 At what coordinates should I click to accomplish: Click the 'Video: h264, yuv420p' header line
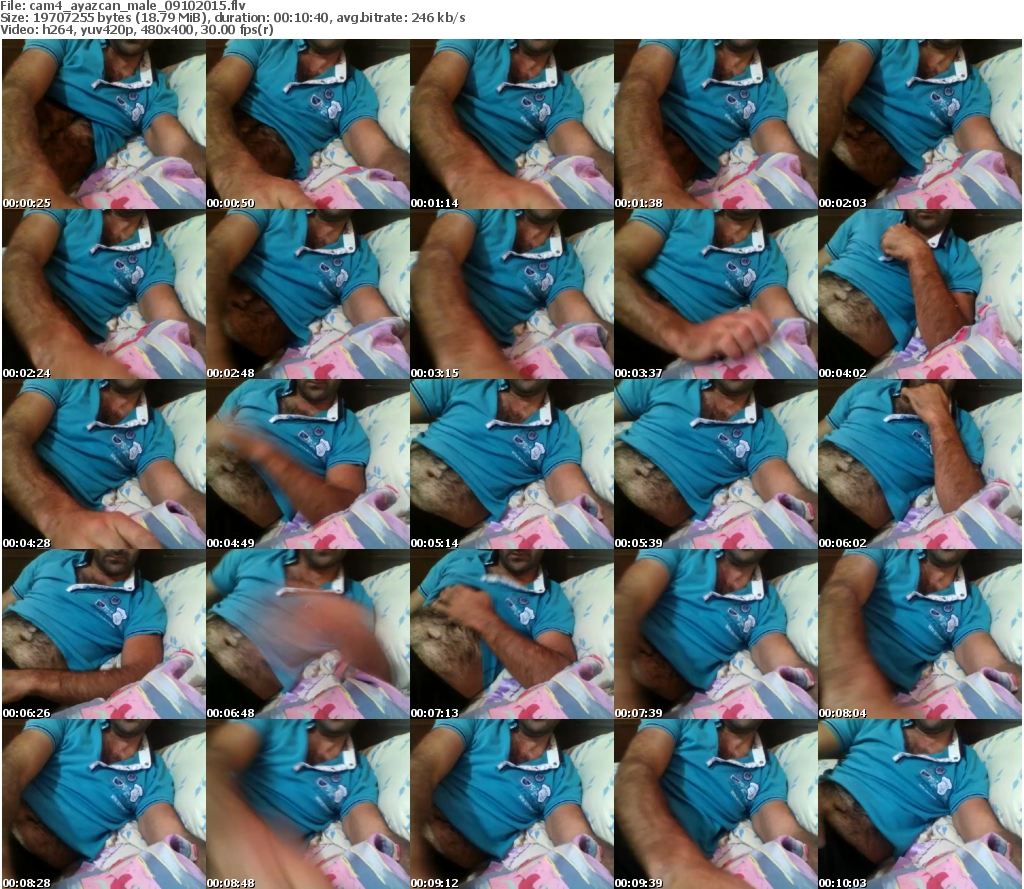point(136,29)
